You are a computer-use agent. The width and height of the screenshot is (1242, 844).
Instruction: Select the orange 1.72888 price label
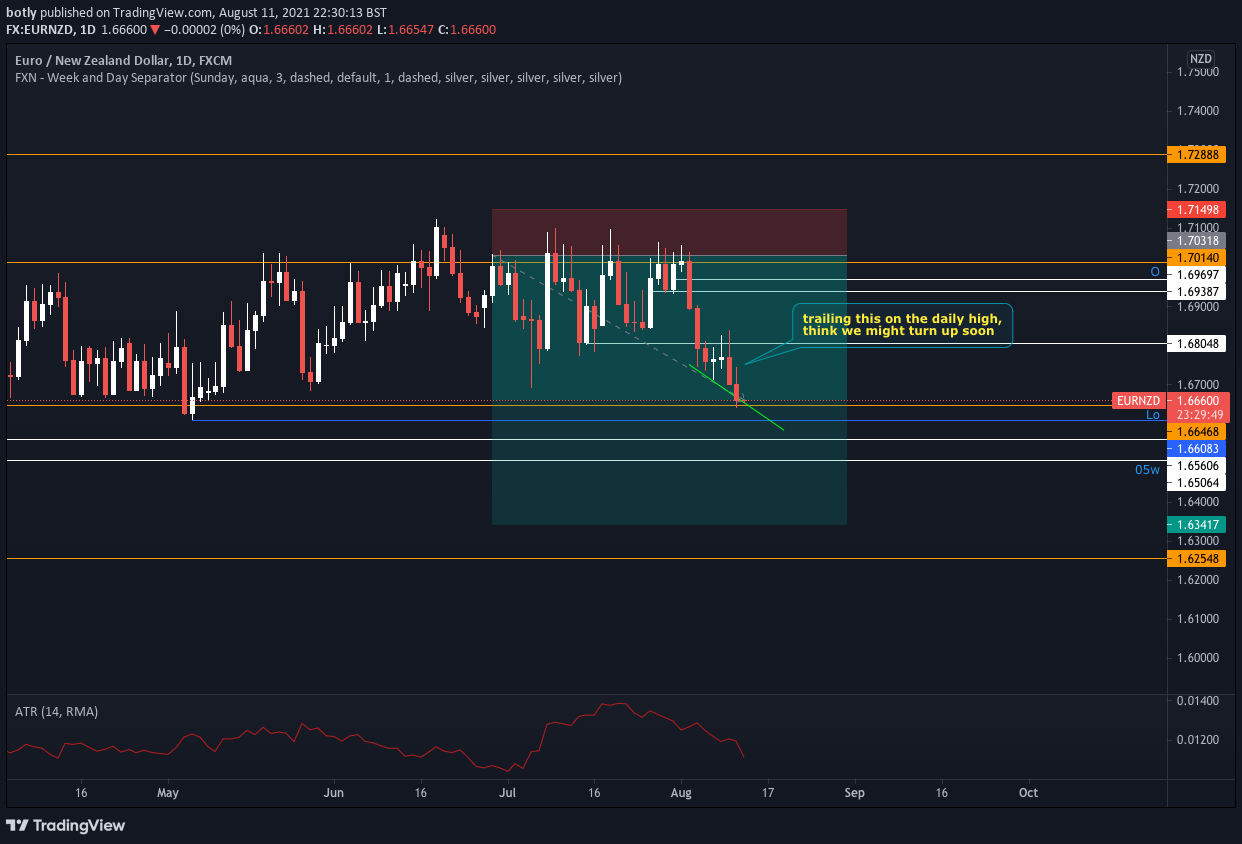pyautogui.click(x=1198, y=155)
